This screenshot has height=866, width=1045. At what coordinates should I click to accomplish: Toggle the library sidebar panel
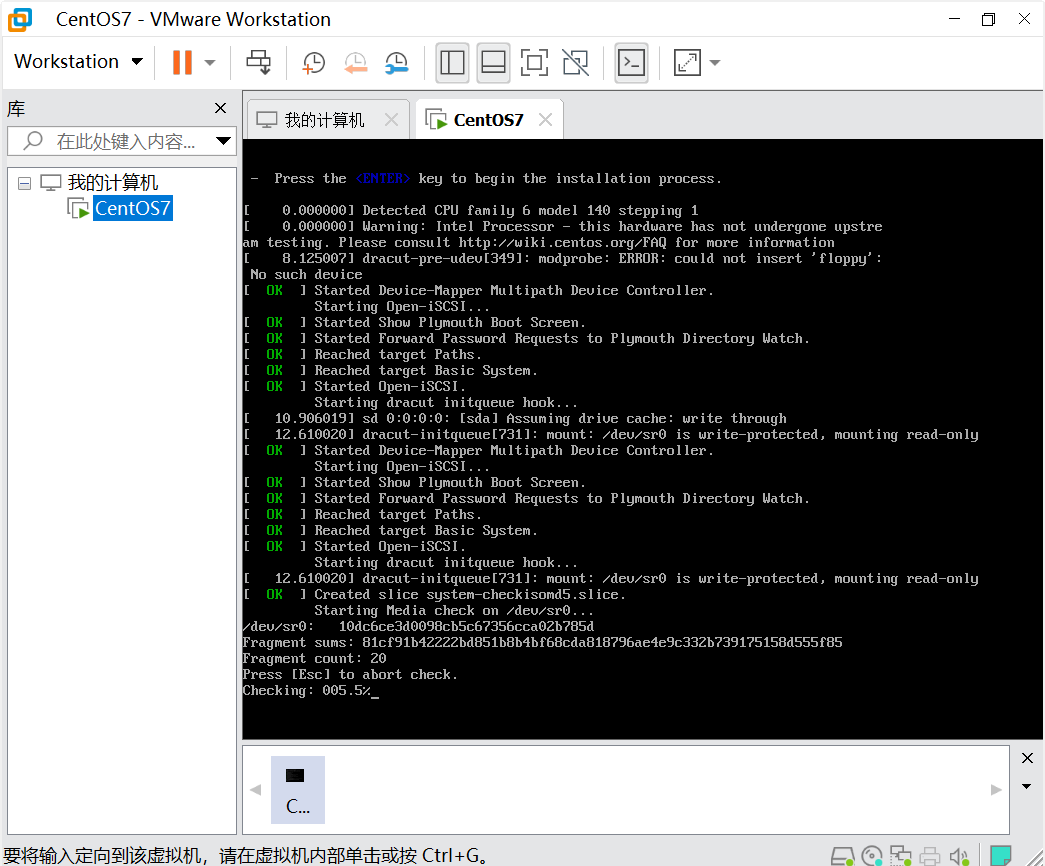(x=452, y=63)
